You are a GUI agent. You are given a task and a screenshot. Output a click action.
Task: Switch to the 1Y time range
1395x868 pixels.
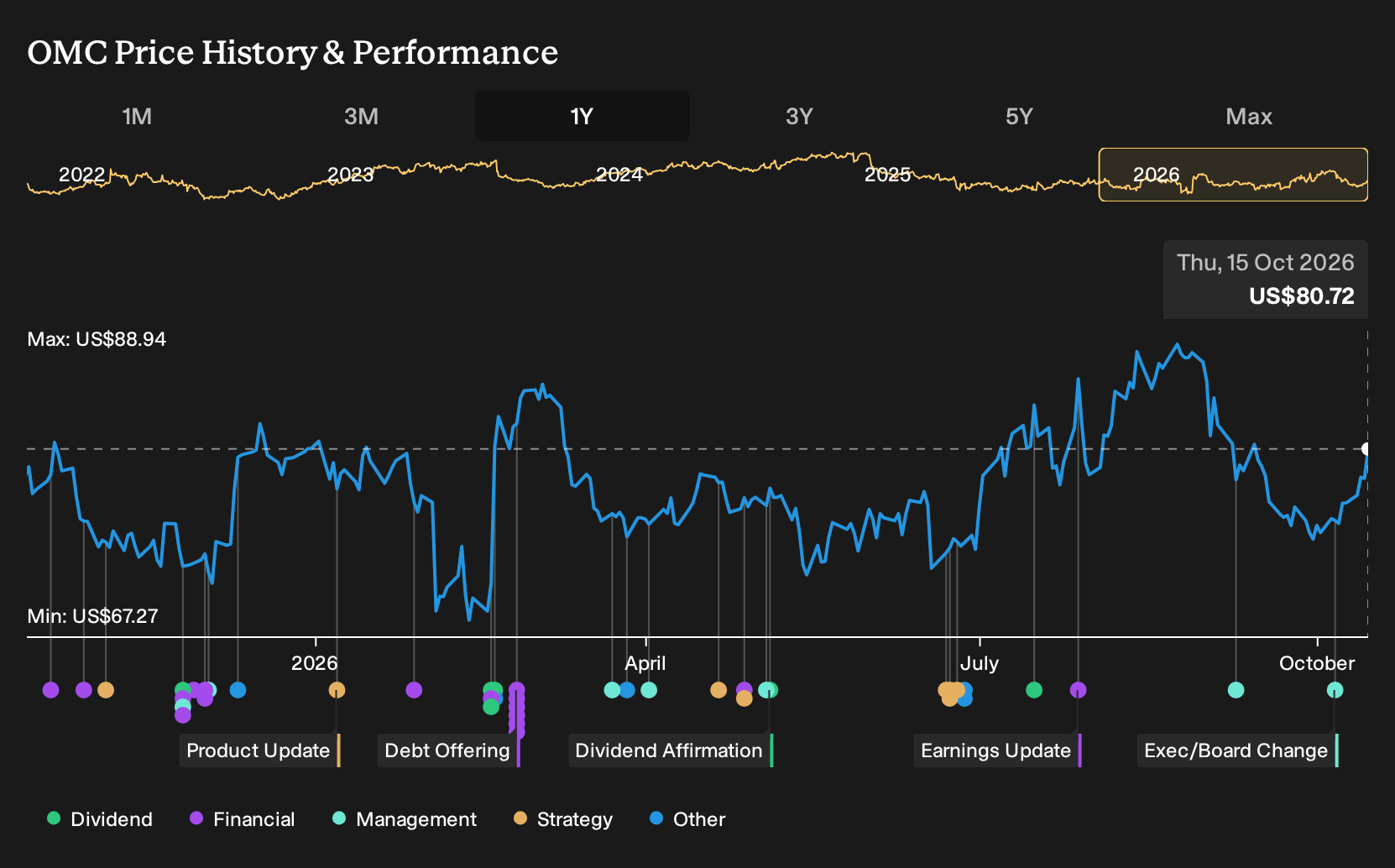coord(582,116)
